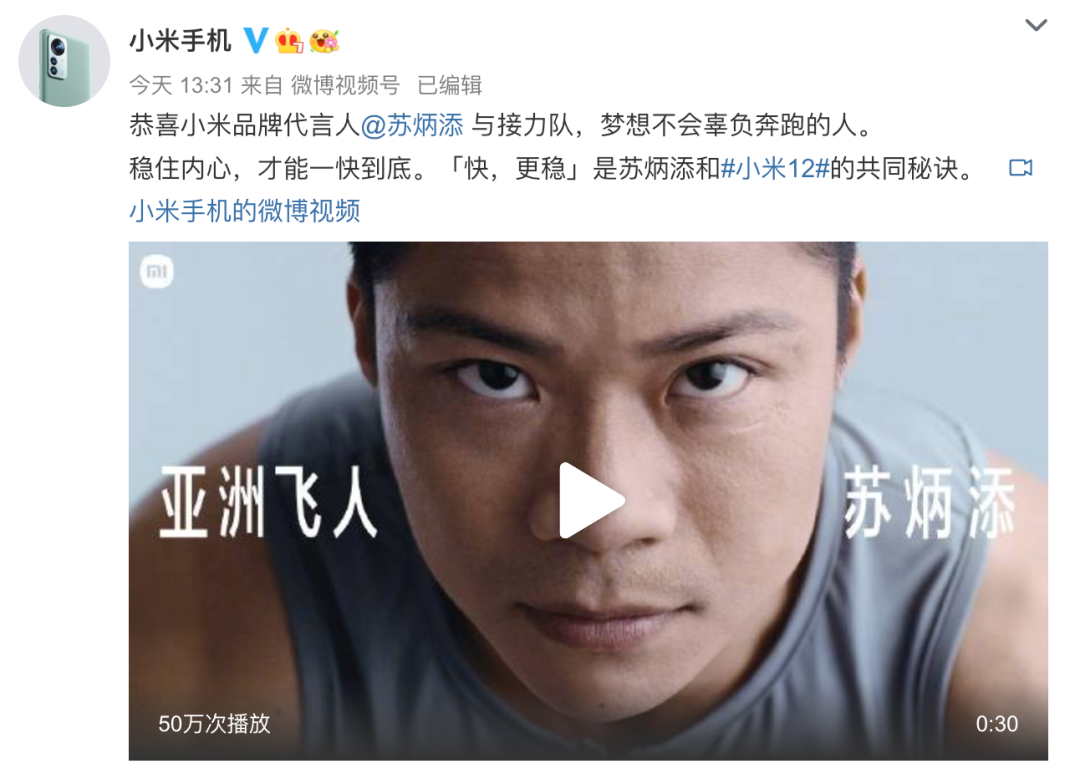The width and height of the screenshot is (1080, 774).
Task: Open the post timestamp 今天 13:31
Action: (181, 85)
